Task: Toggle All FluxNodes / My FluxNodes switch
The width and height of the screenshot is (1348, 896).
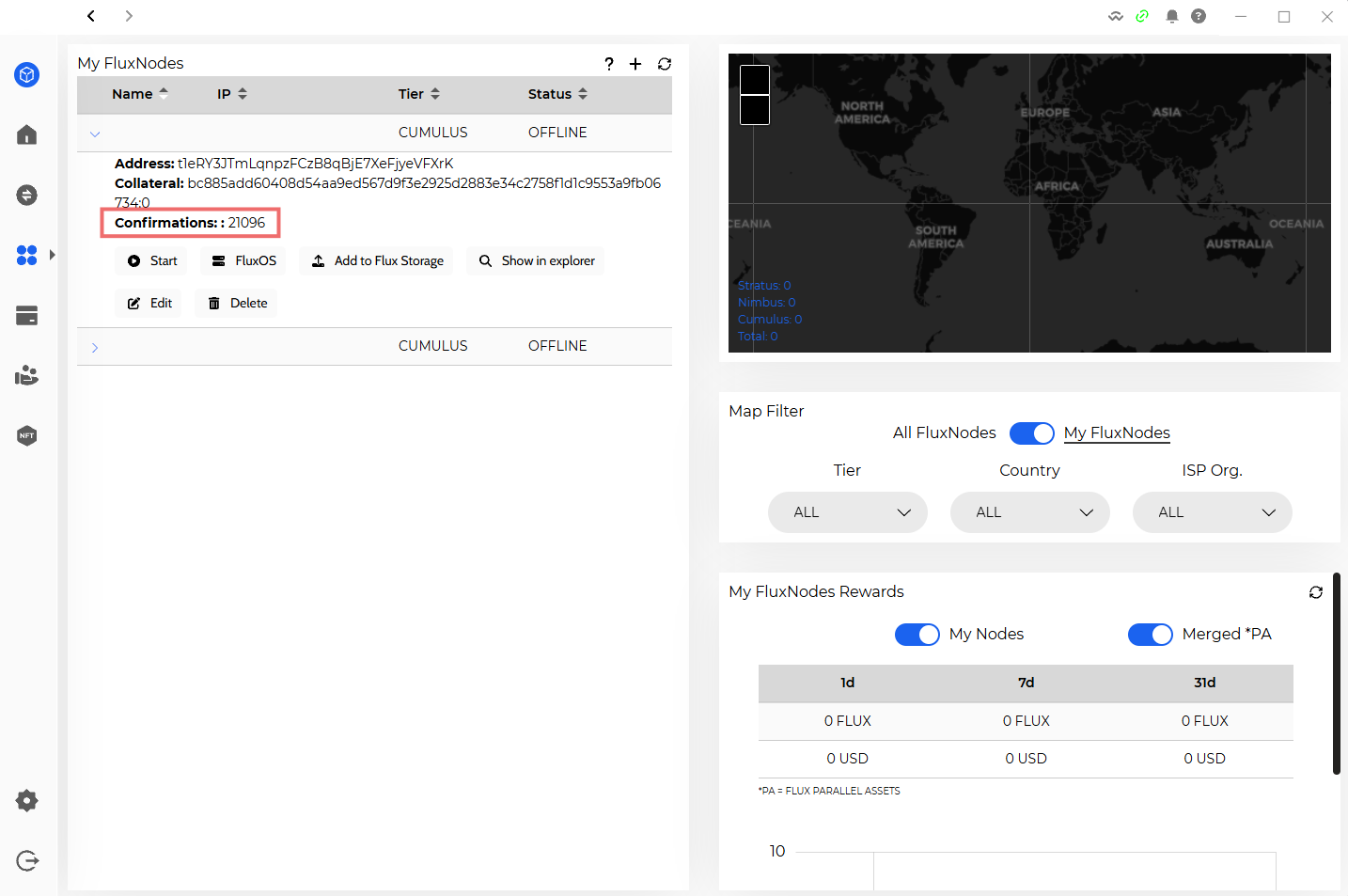Action: [1031, 433]
